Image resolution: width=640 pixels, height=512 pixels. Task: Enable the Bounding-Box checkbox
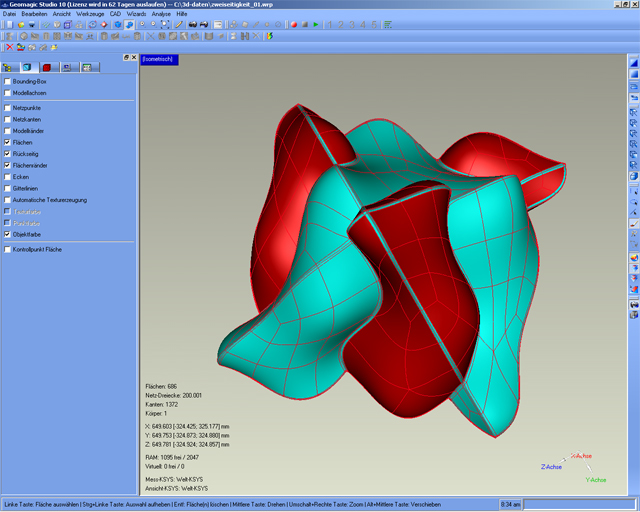(7, 82)
